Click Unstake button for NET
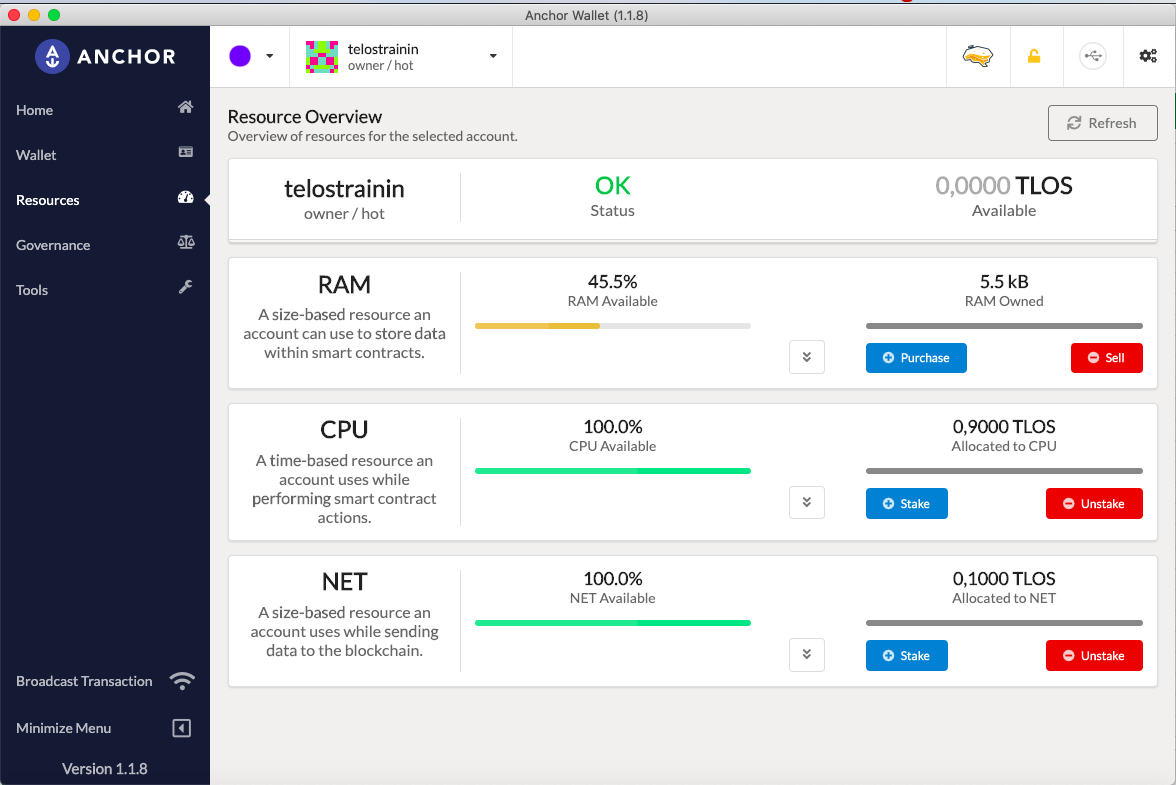Viewport: 1176px width, 785px height. [1094, 655]
